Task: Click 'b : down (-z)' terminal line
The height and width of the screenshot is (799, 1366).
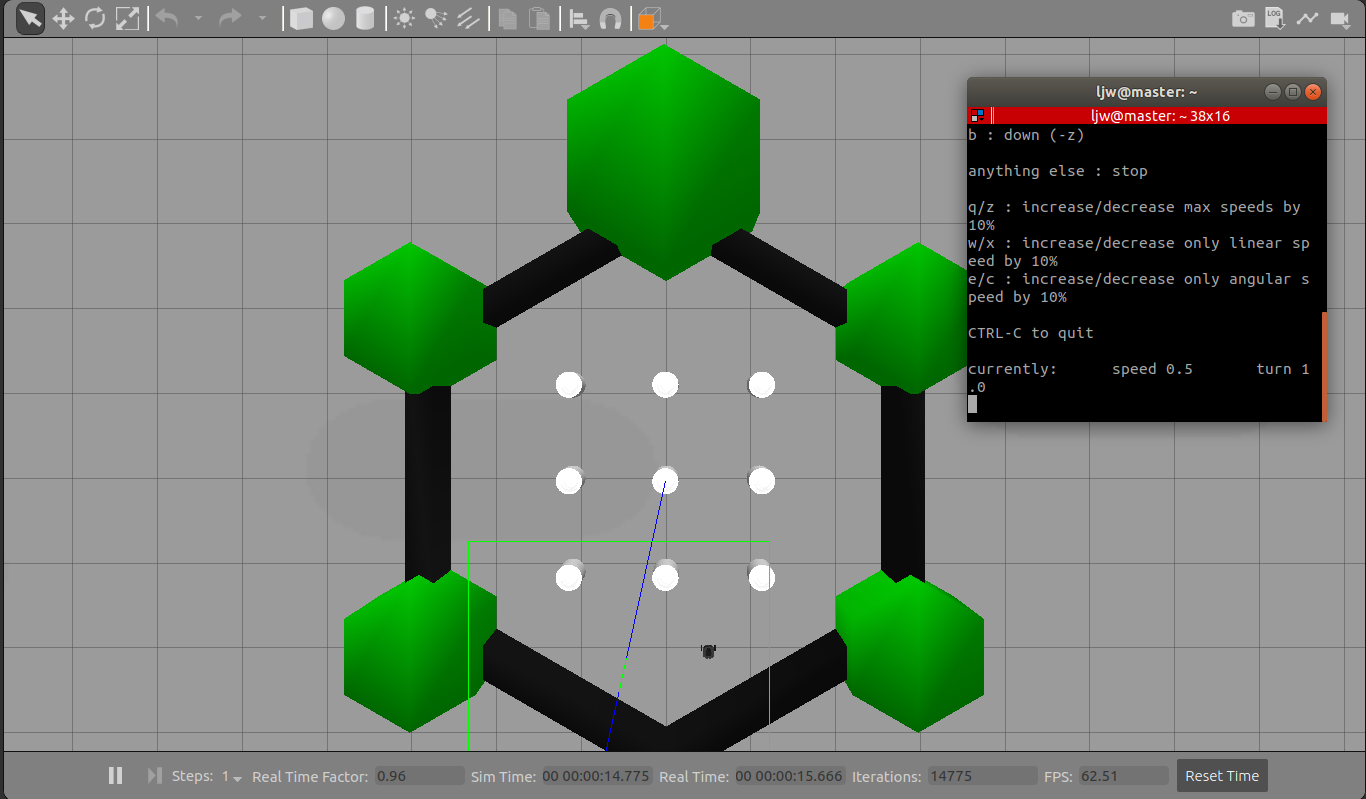Action: (1026, 135)
